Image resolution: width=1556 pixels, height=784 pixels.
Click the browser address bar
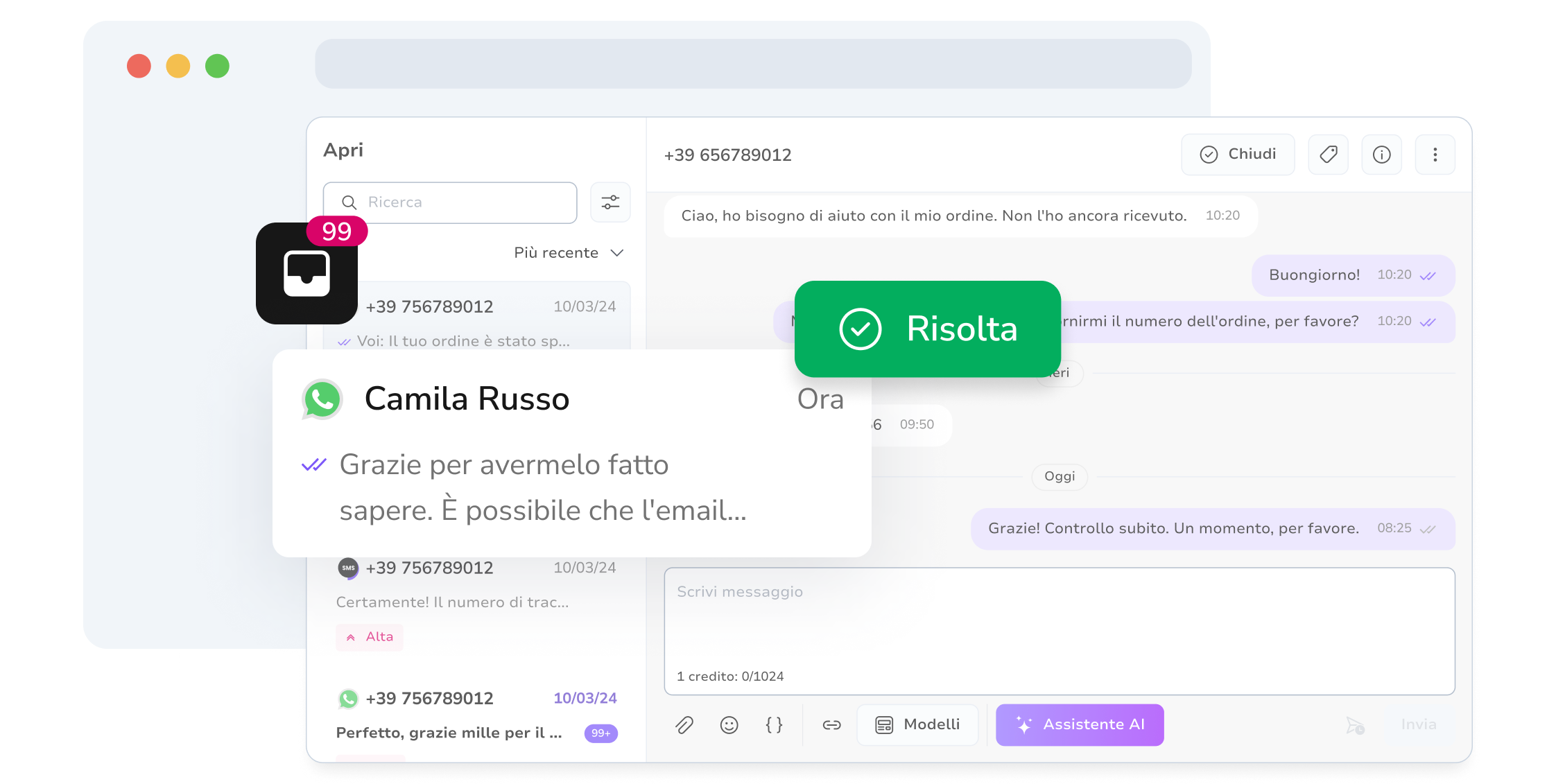753,64
